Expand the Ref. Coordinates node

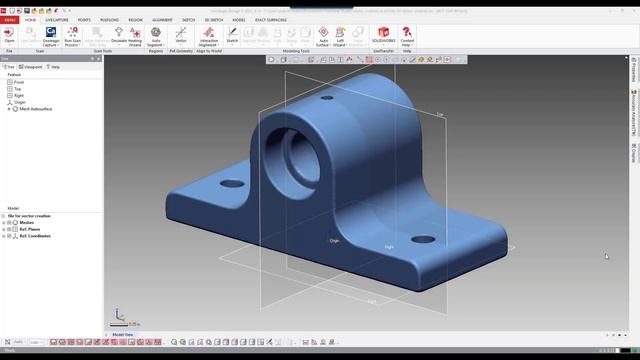pos(4,236)
